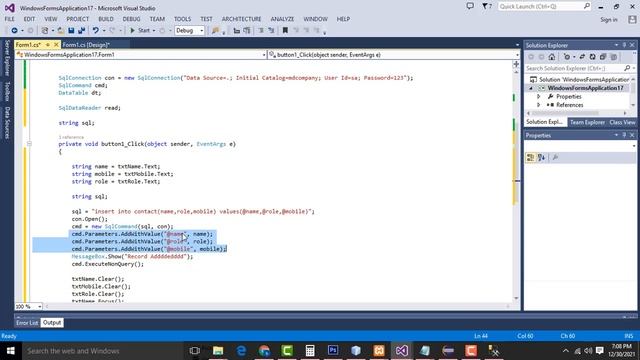
Task: Click the Find in Files toolbar icon
Action: click(216, 31)
